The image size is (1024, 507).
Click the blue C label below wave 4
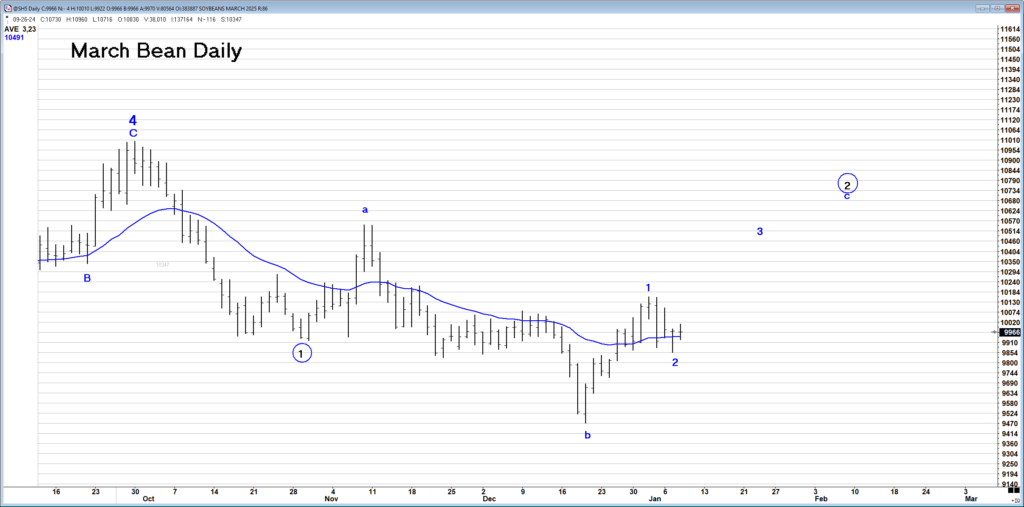coord(133,133)
